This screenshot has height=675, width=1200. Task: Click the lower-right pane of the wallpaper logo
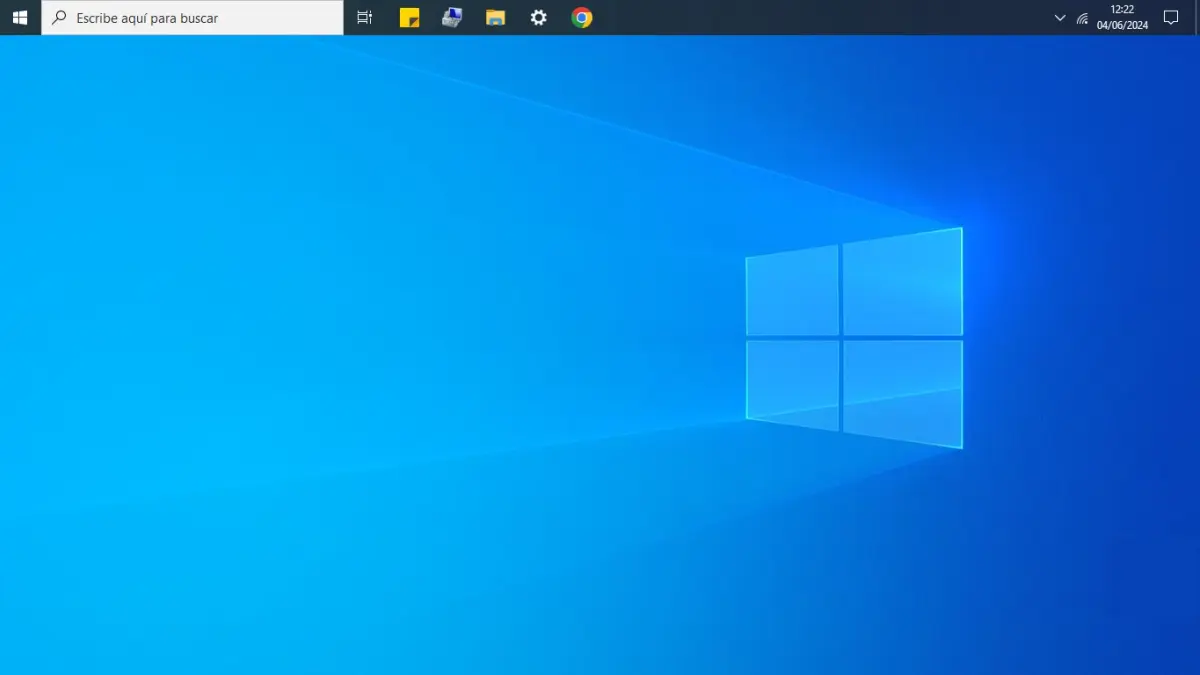(903, 393)
